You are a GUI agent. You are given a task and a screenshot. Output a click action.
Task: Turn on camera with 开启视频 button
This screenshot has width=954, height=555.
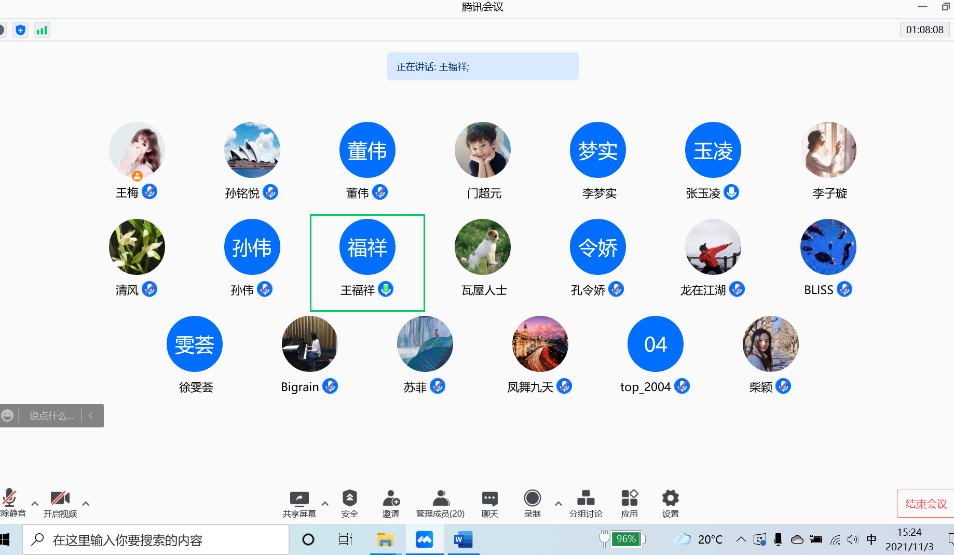coord(60,499)
